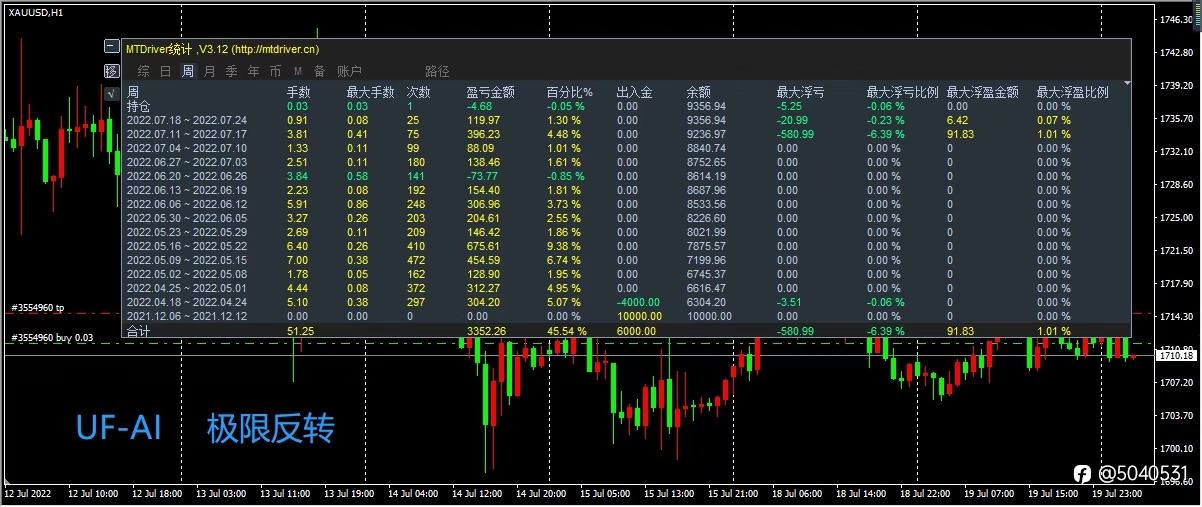Click the -73.77 loss cell
1202x507 pixels.
(x=483, y=176)
